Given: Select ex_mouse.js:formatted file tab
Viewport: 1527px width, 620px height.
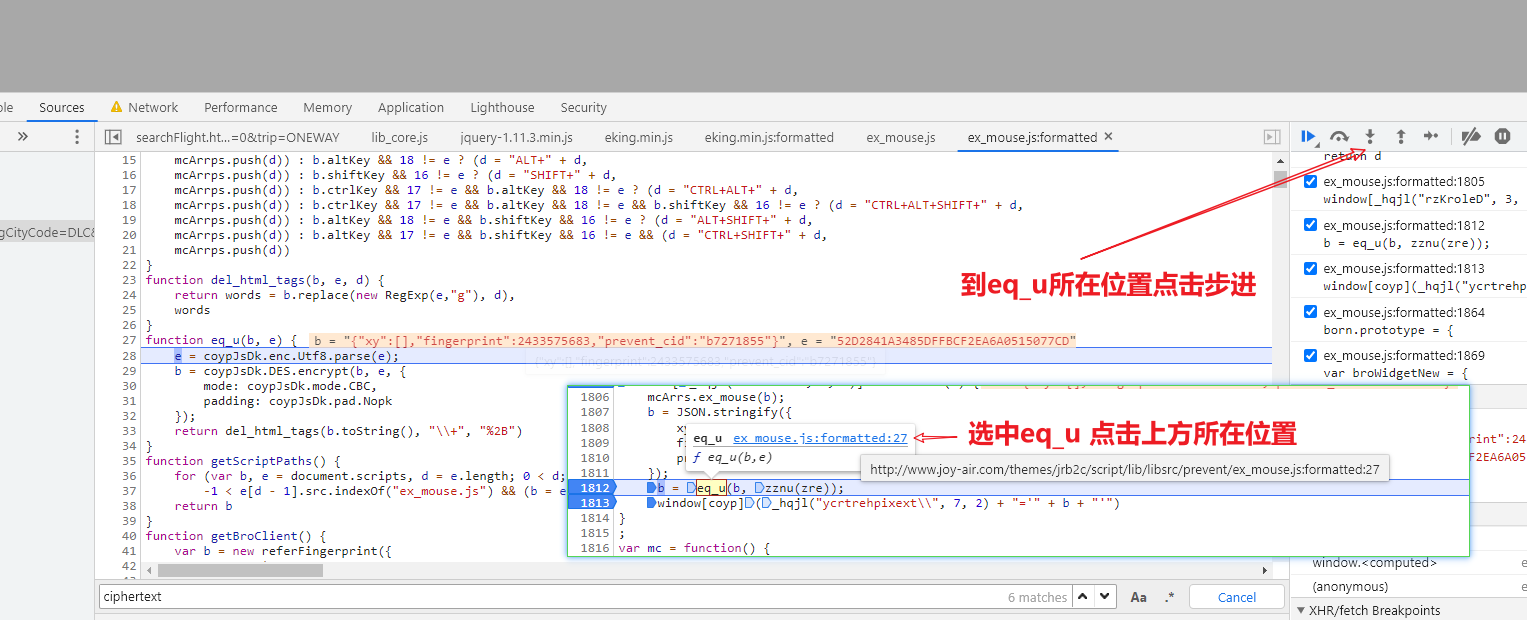Looking at the screenshot, I should (1032, 137).
